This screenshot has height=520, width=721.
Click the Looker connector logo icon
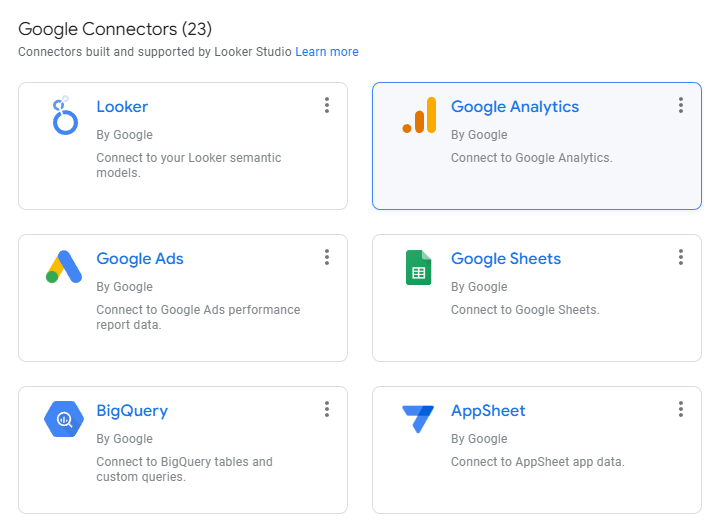click(x=65, y=115)
